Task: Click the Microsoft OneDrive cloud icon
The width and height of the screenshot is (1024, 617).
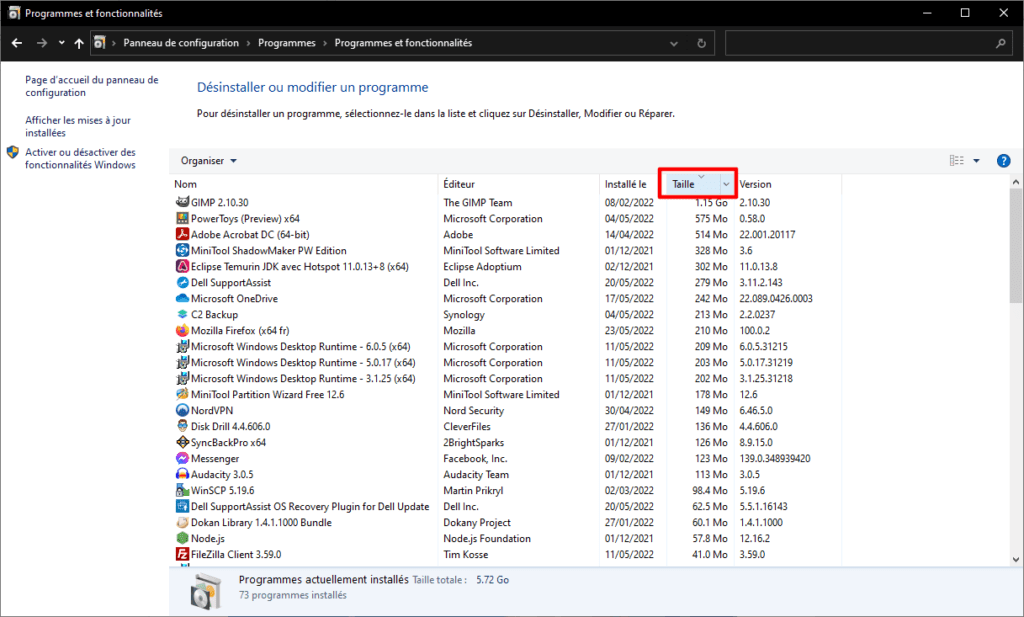Action: coord(182,298)
